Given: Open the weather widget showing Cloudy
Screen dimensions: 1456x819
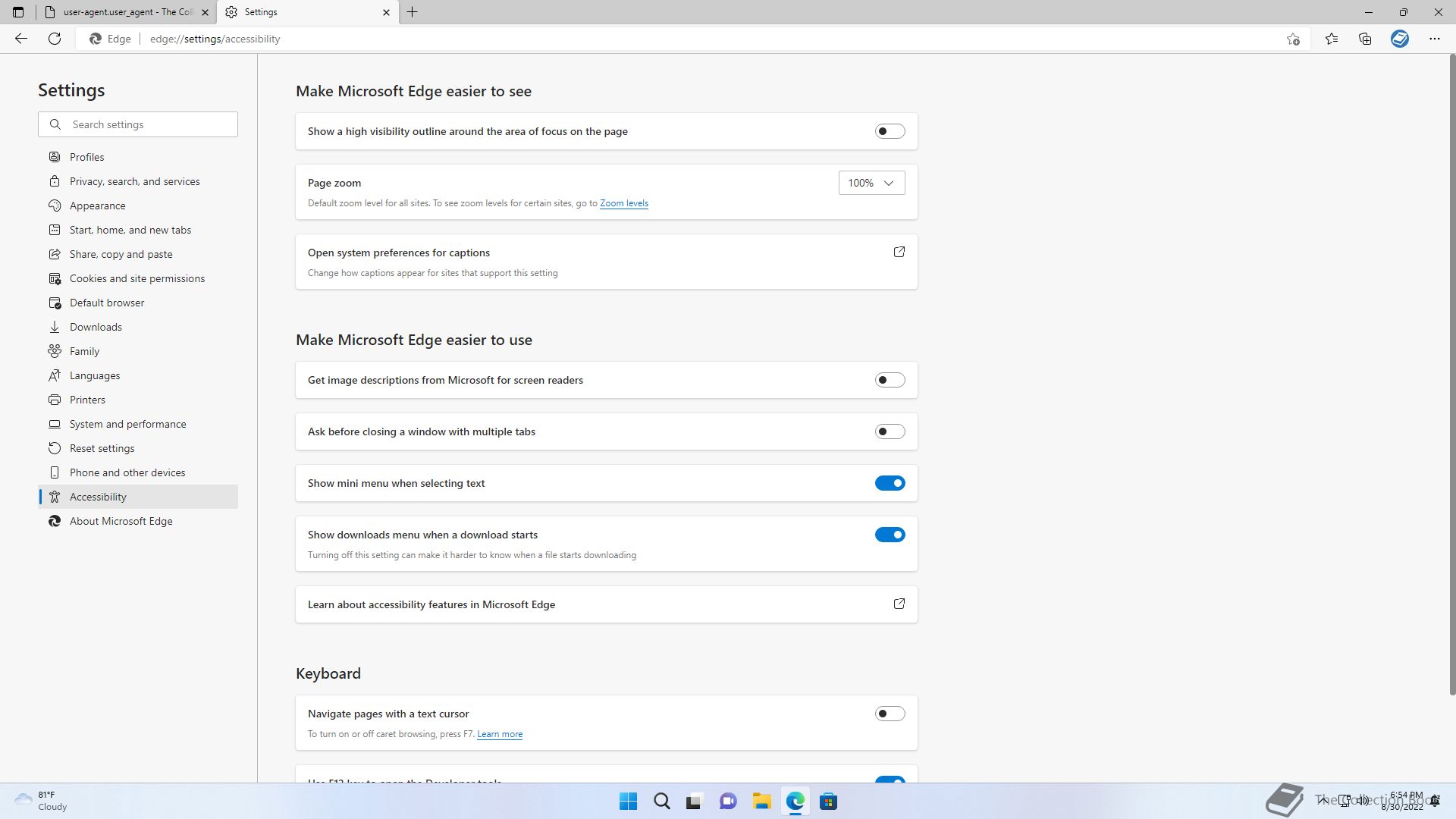Looking at the screenshot, I should click(42, 801).
